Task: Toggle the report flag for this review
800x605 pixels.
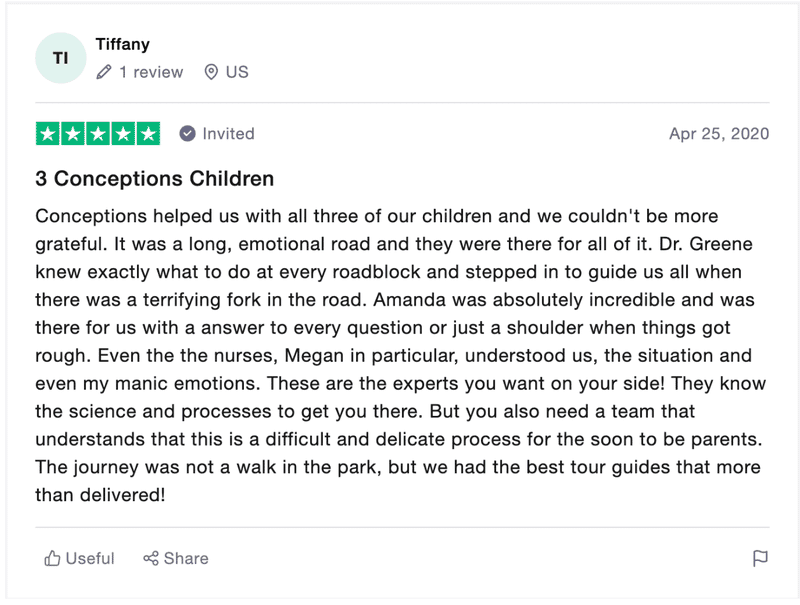Action: pos(760,558)
